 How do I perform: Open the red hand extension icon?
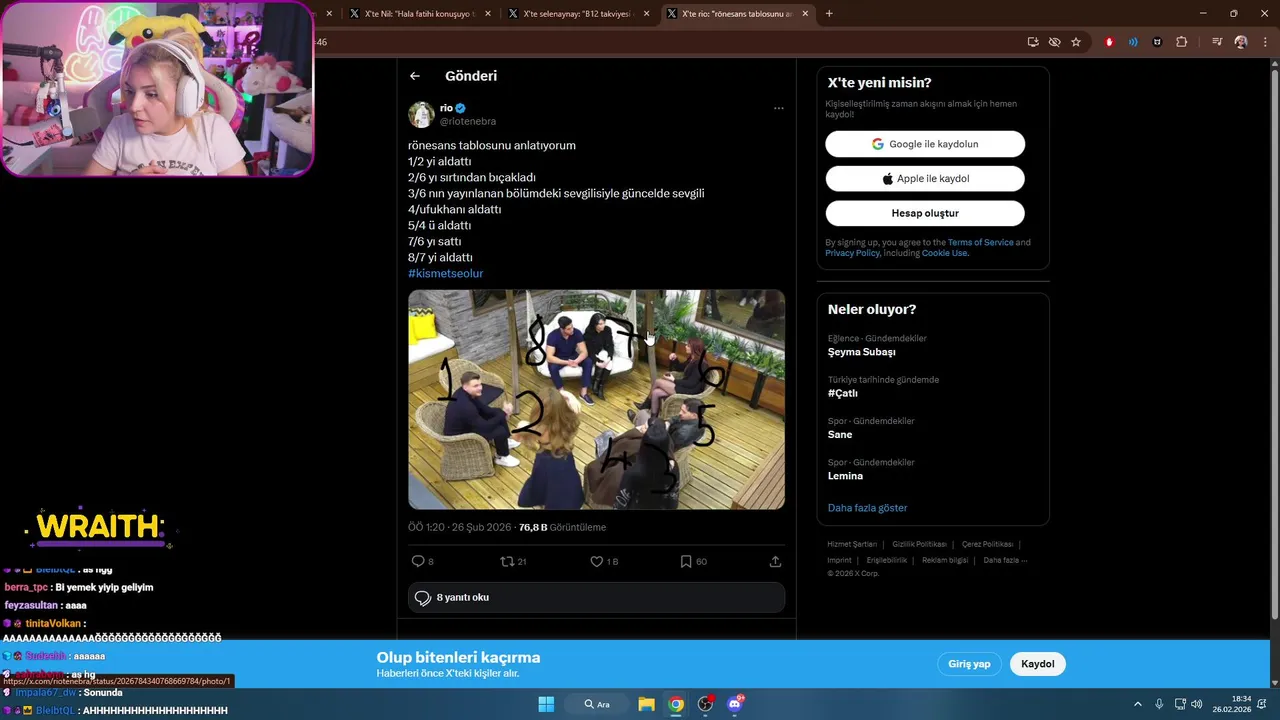tap(1109, 42)
